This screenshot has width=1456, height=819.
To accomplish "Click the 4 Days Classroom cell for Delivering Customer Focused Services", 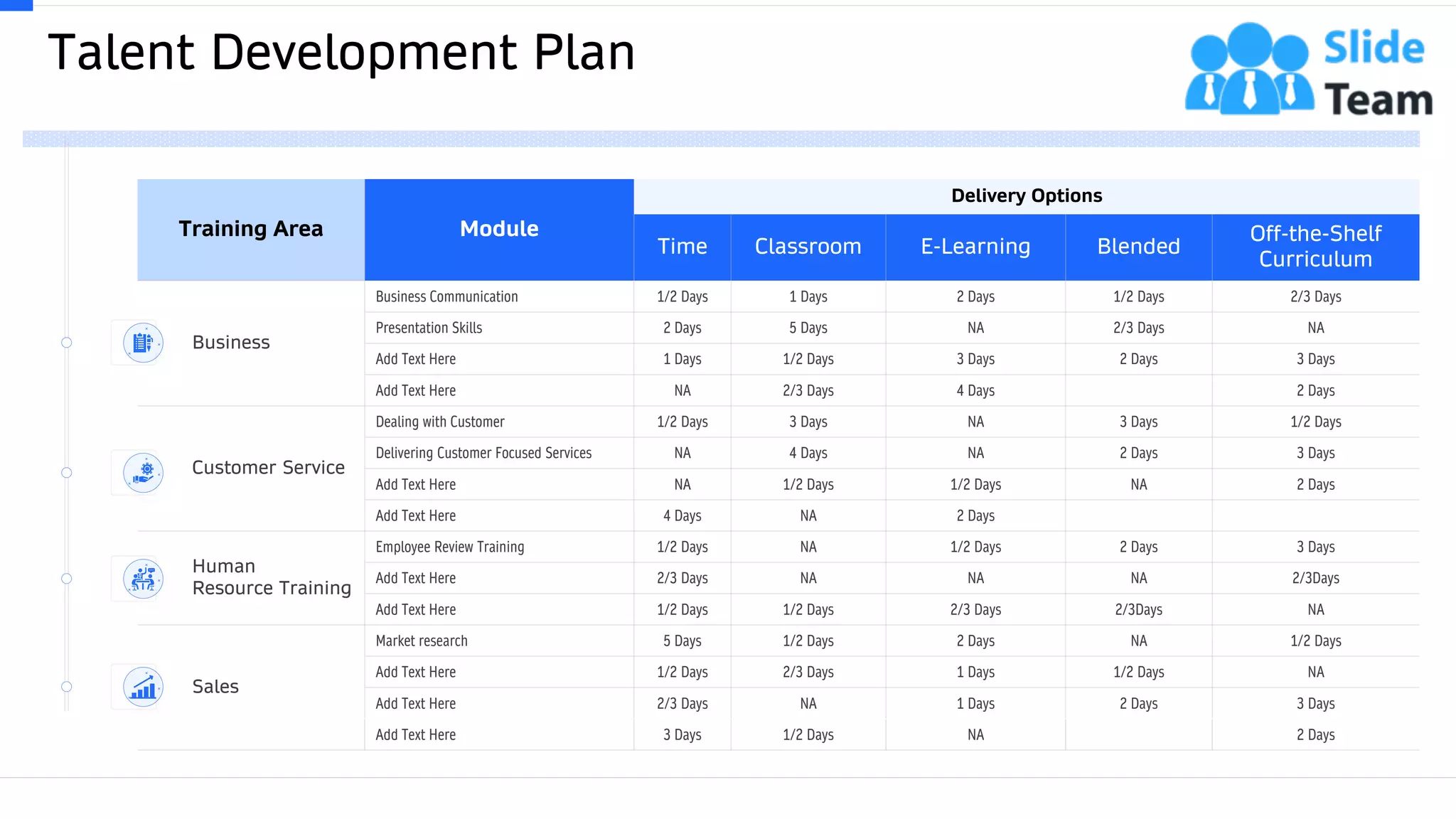I will pyautogui.click(x=808, y=454).
